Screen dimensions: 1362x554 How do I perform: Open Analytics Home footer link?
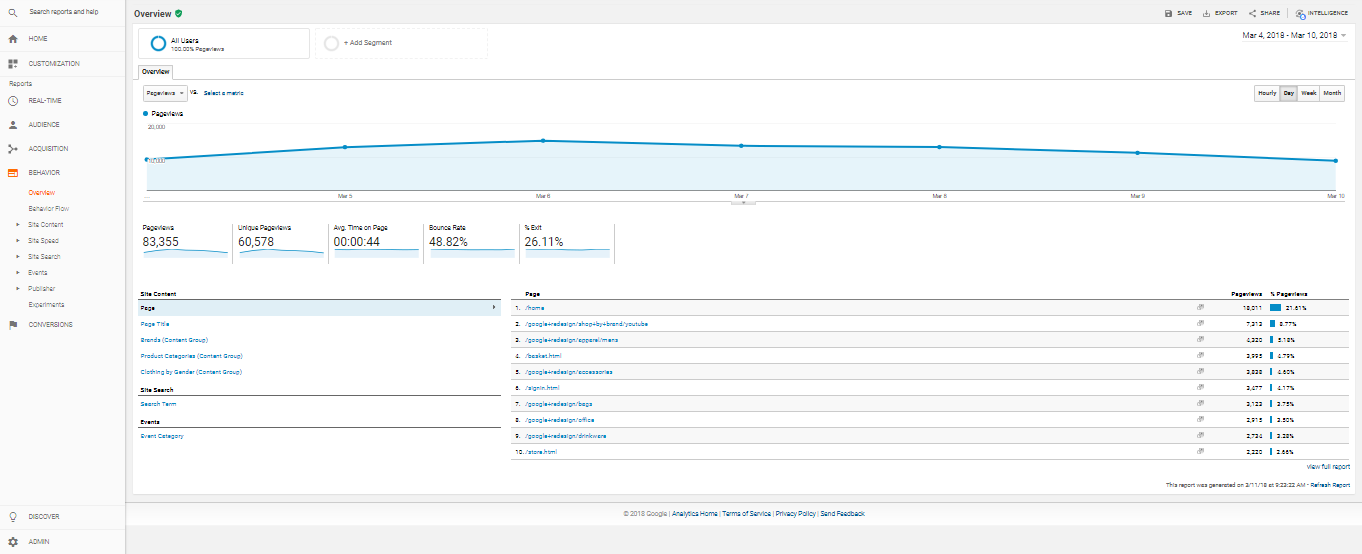click(x=695, y=513)
